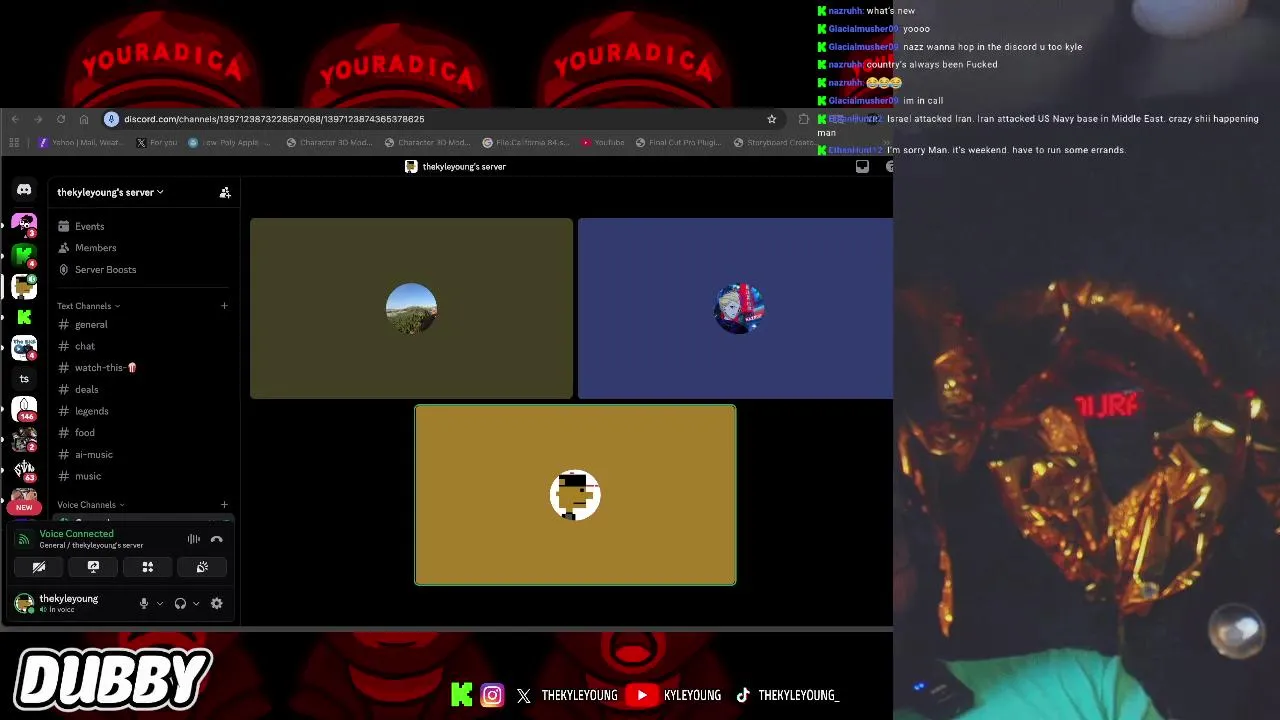This screenshot has height=720, width=1280.
Task: Open Storyboard Creator bookmark
Action: pos(775,143)
